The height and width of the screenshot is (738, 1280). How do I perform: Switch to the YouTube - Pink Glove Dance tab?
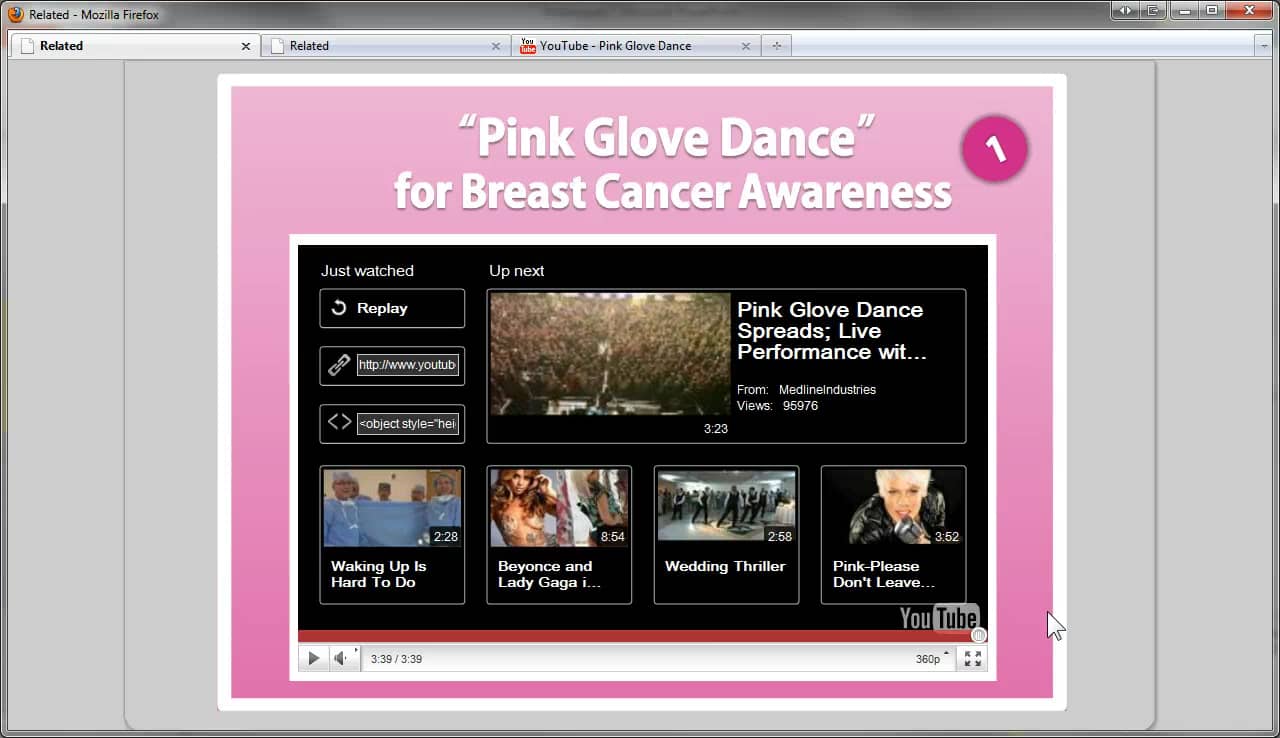635,46
